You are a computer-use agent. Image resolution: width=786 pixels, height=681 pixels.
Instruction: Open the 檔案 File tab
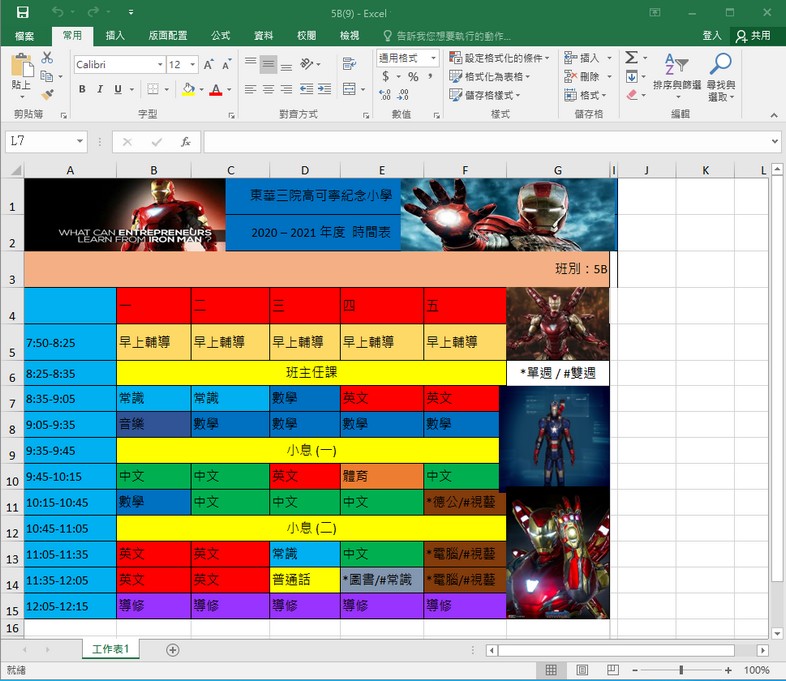(25, 36)
